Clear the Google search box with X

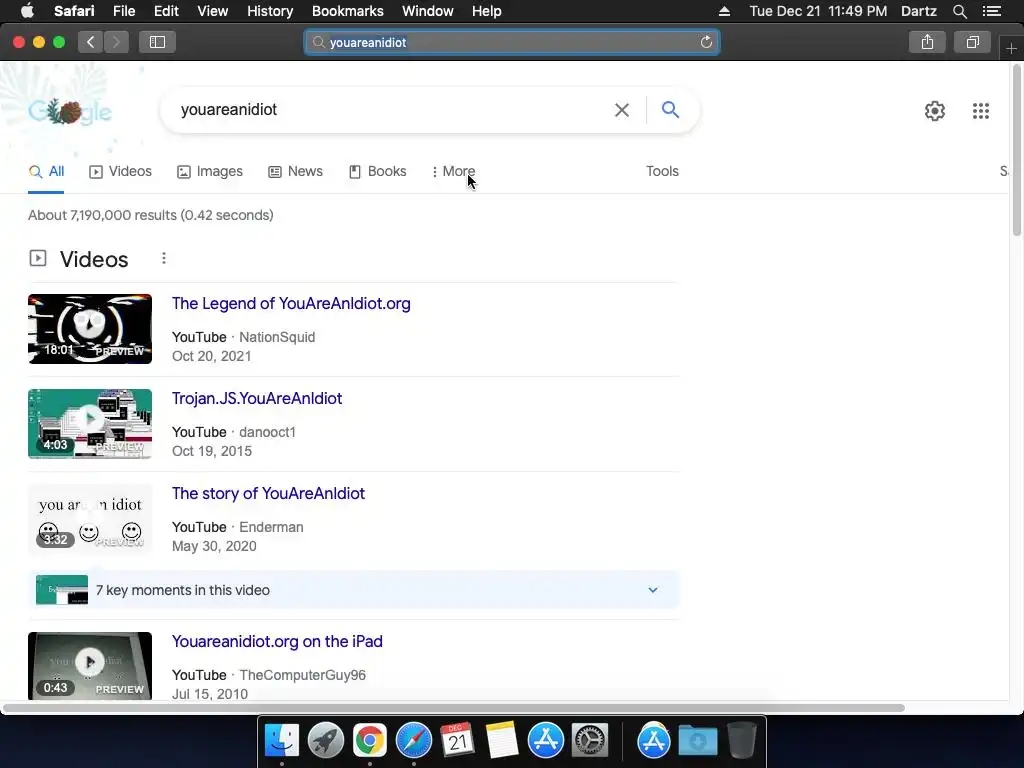622,110
